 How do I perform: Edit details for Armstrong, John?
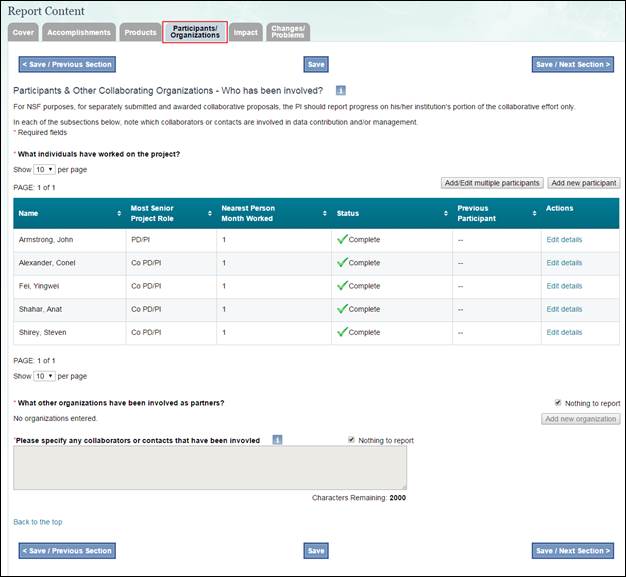[x=564, y=240]
